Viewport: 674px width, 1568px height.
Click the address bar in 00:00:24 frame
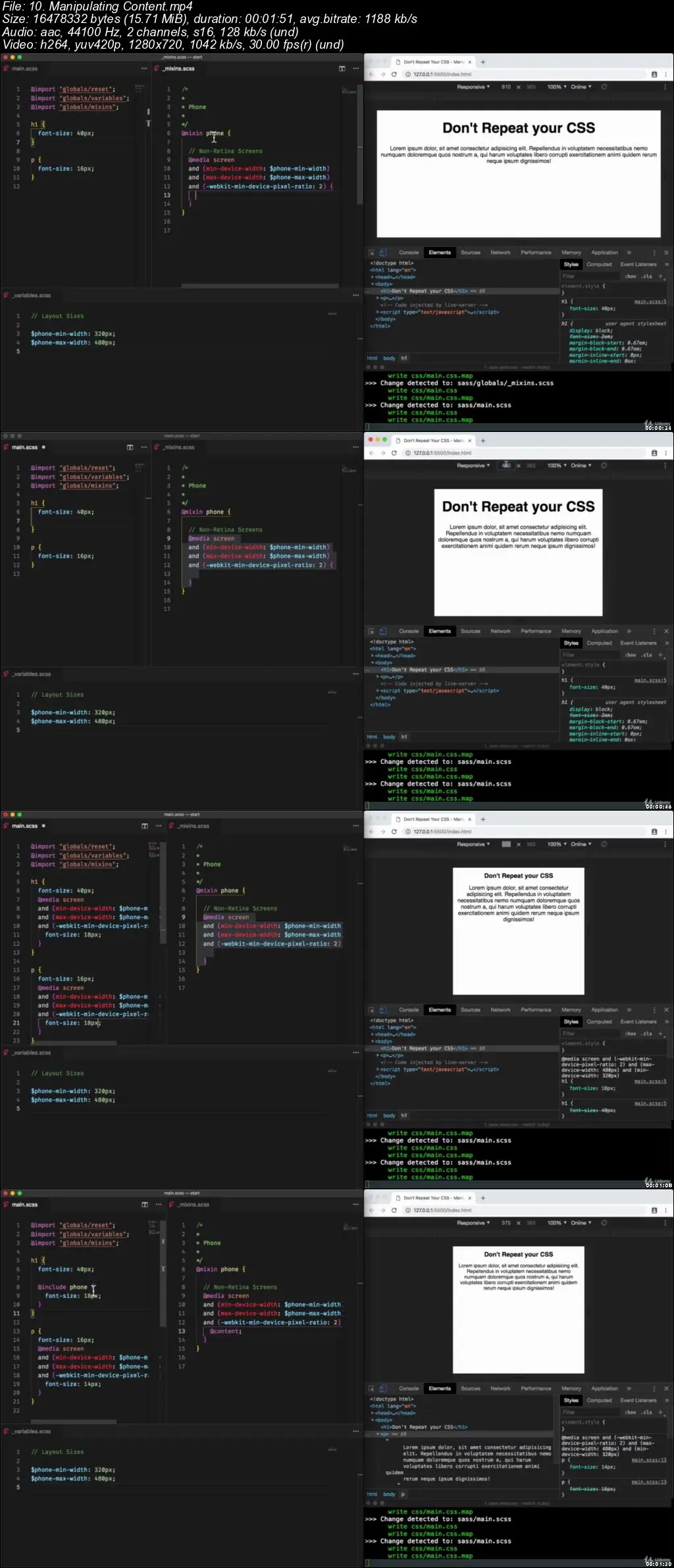click(525, 74)
